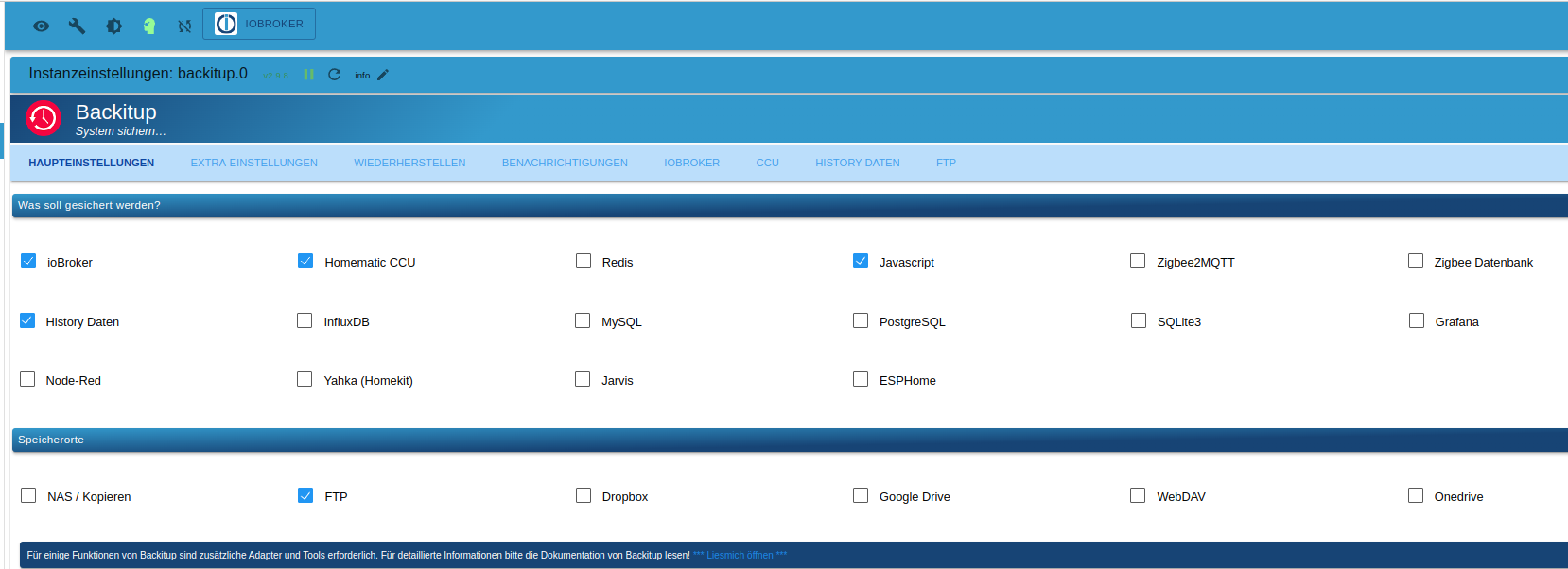The height and width of the screenshot is (569, 1568).
Task: Open the 'Liesmich öffnen' documentation link
Action: (x=740, y=556)
